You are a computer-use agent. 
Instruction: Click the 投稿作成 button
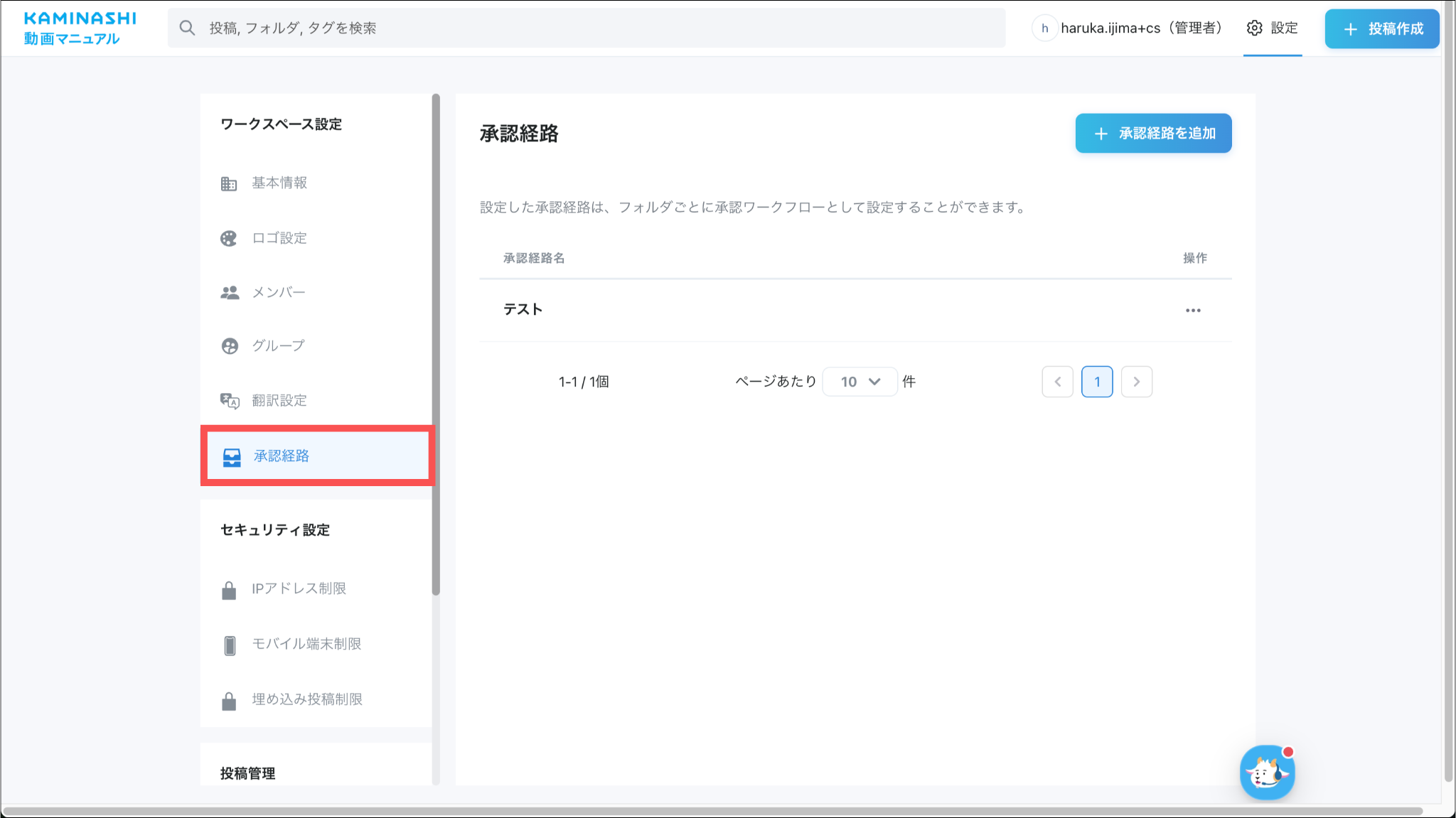(1381, 28)
